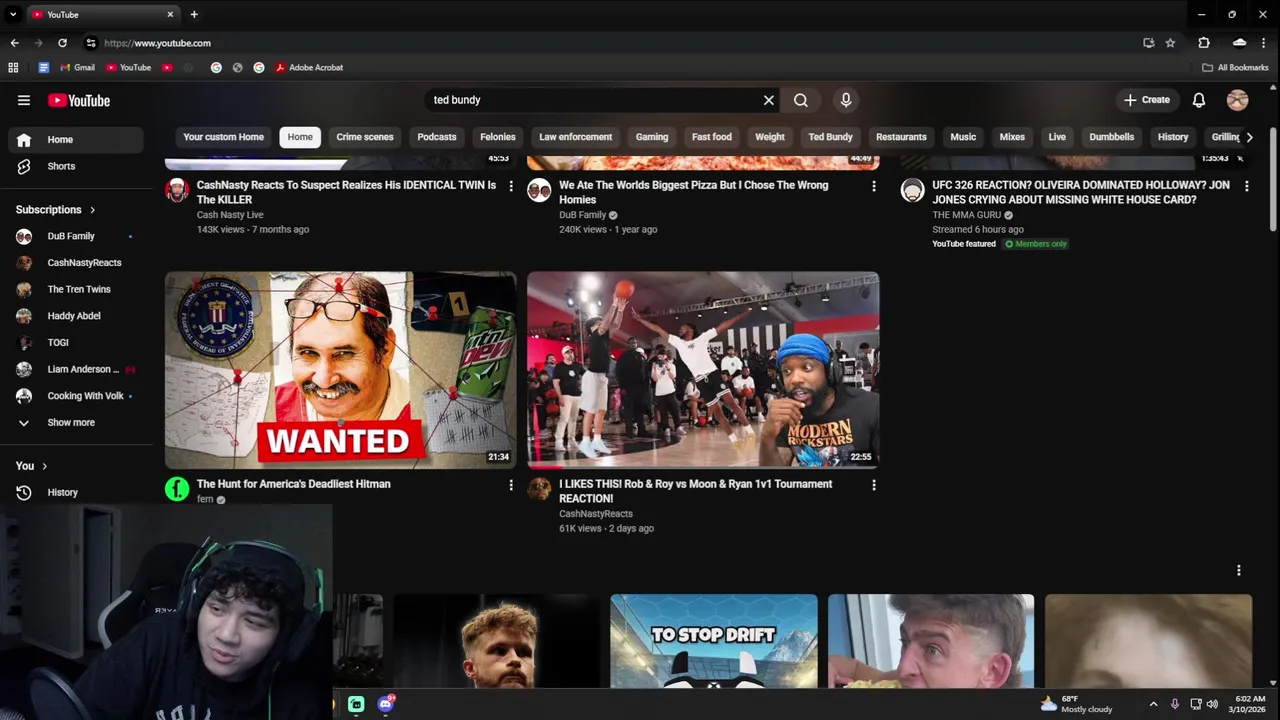Click the search magnifier button
The image size is (1280, 720).
(x=801, y=100)
